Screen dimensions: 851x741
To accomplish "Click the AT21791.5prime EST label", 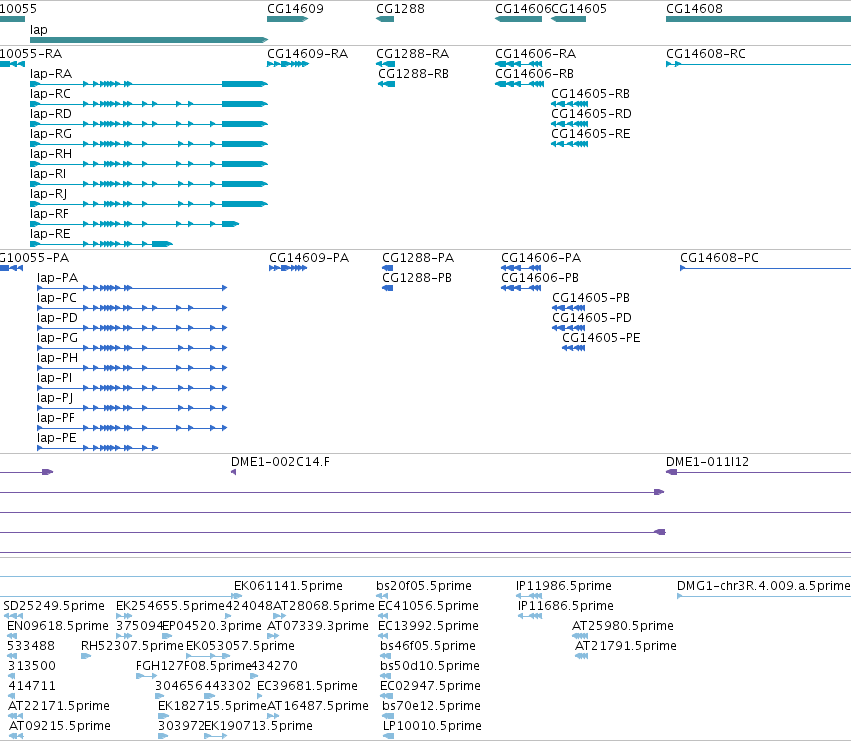I will click(626, 647).
